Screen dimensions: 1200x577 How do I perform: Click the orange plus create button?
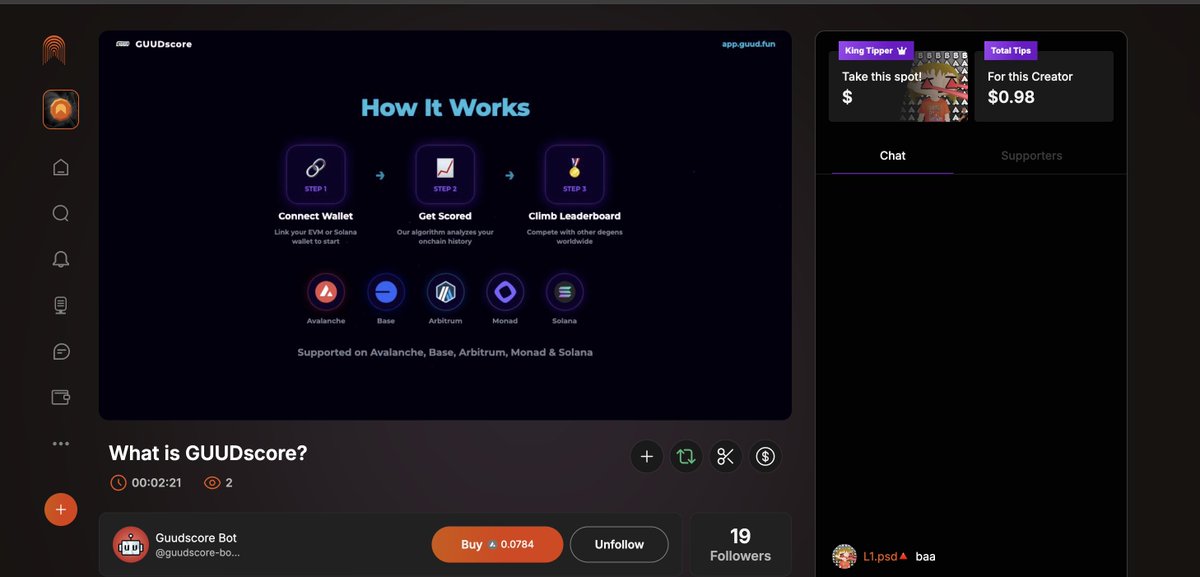point(60,509)
